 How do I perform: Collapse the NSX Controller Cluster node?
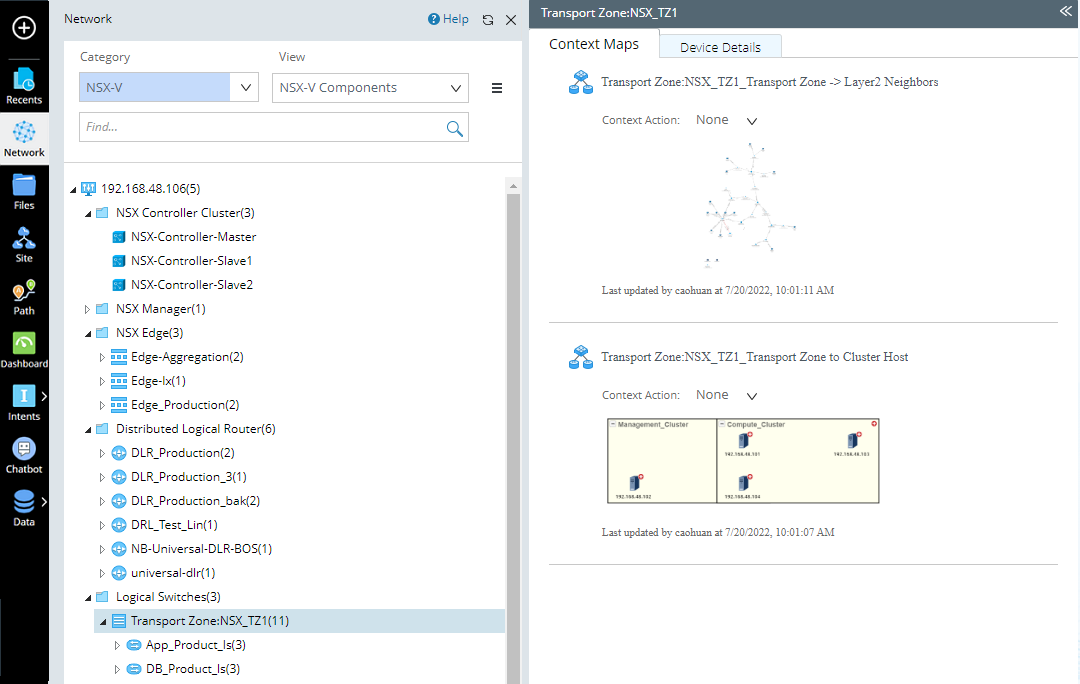point(87,212)
